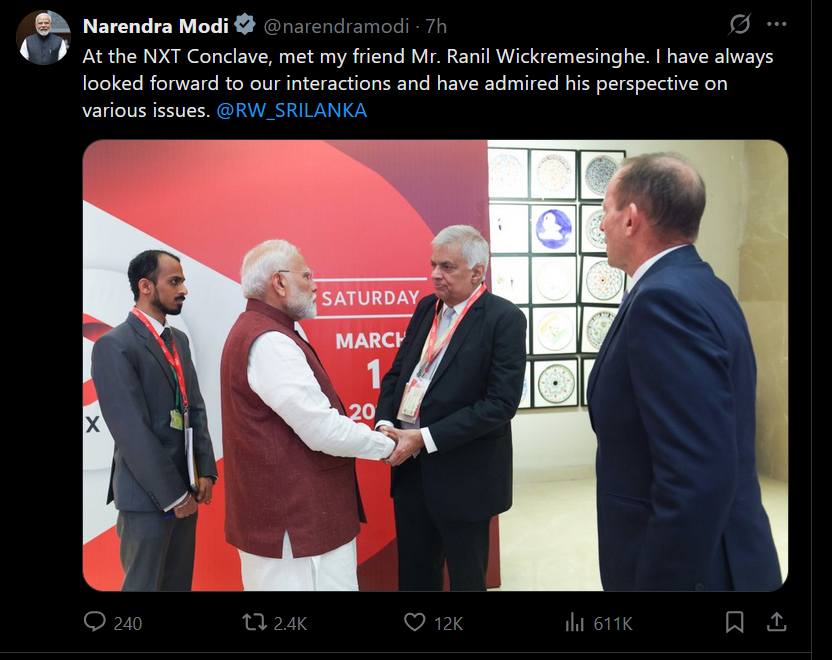Screen dimensions: 832x660
Task: Click the share post icon
Action: pyautogui.click(x=776, y=622)
